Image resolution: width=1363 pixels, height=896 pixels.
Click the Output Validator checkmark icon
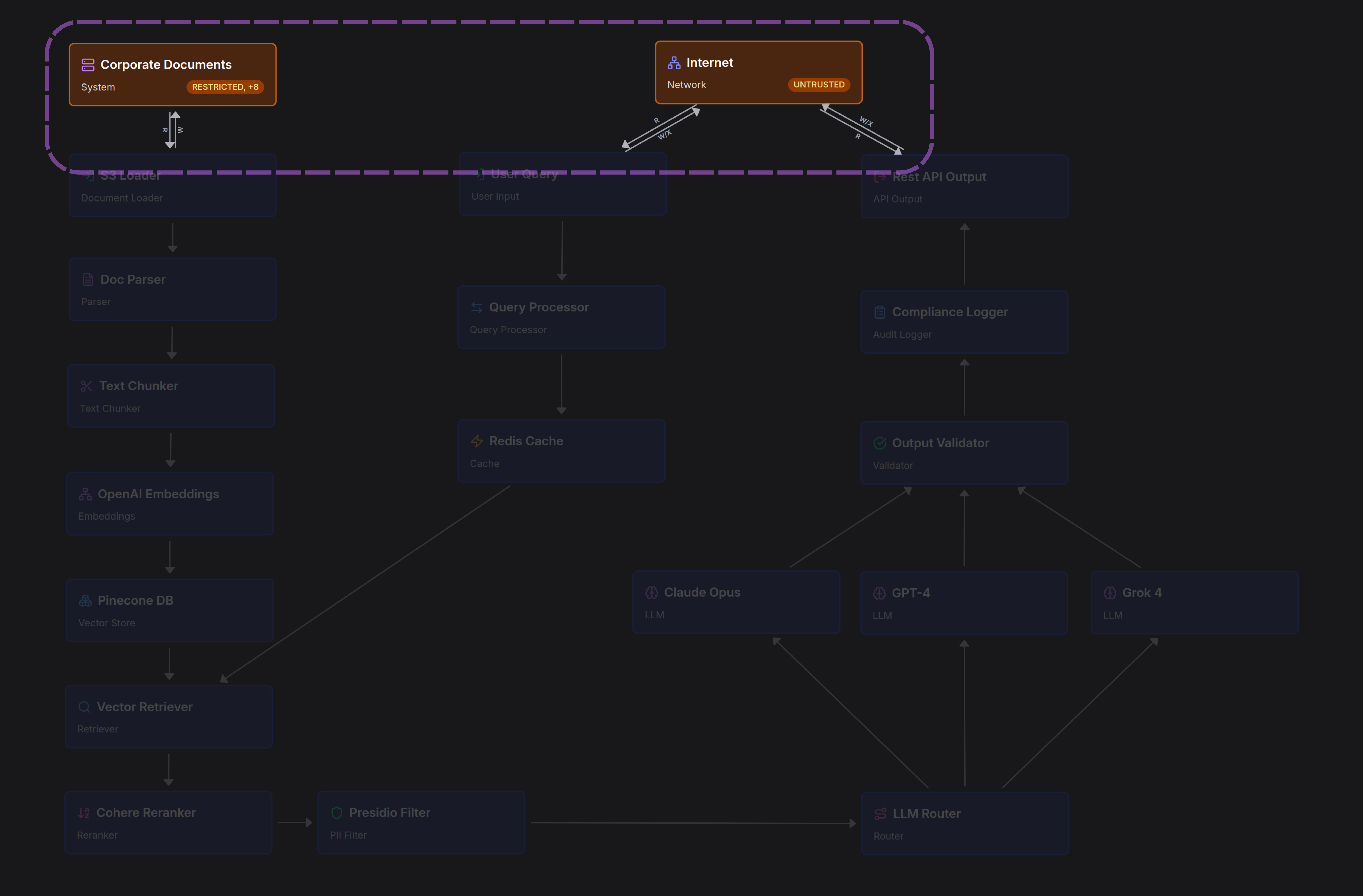point(880,443)
